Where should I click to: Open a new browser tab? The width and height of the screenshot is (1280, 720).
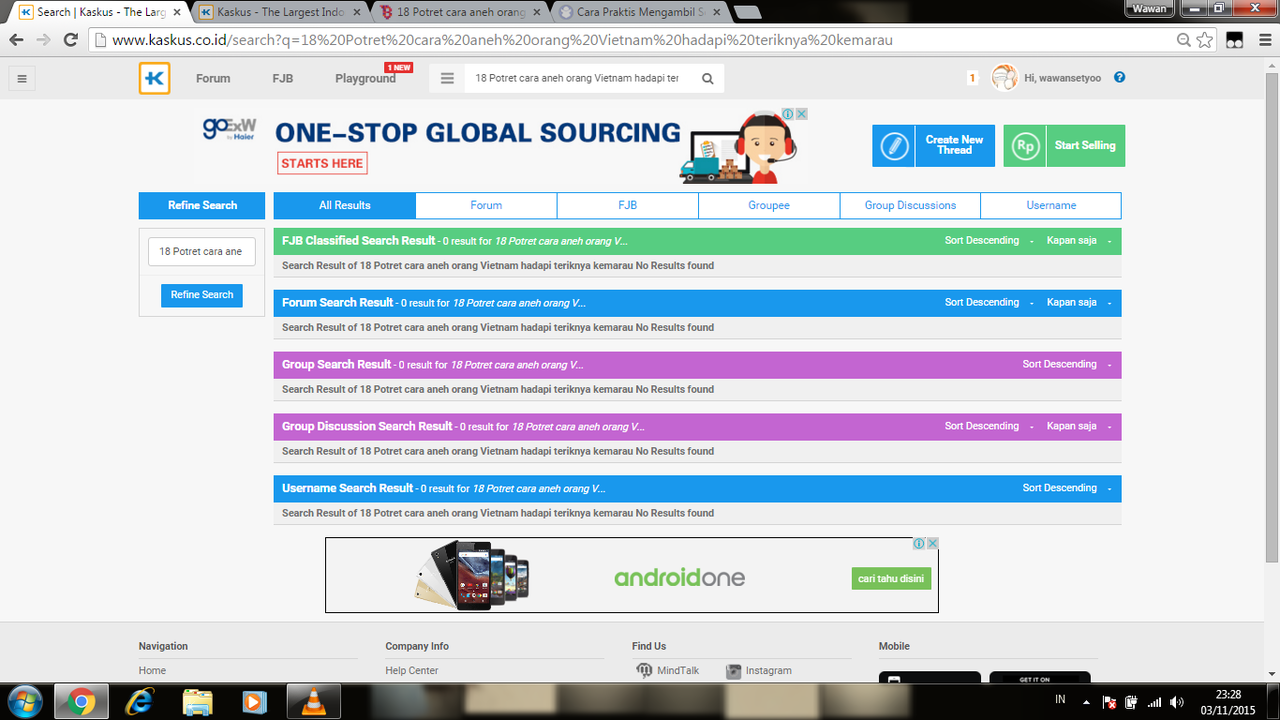pos(746,13)
